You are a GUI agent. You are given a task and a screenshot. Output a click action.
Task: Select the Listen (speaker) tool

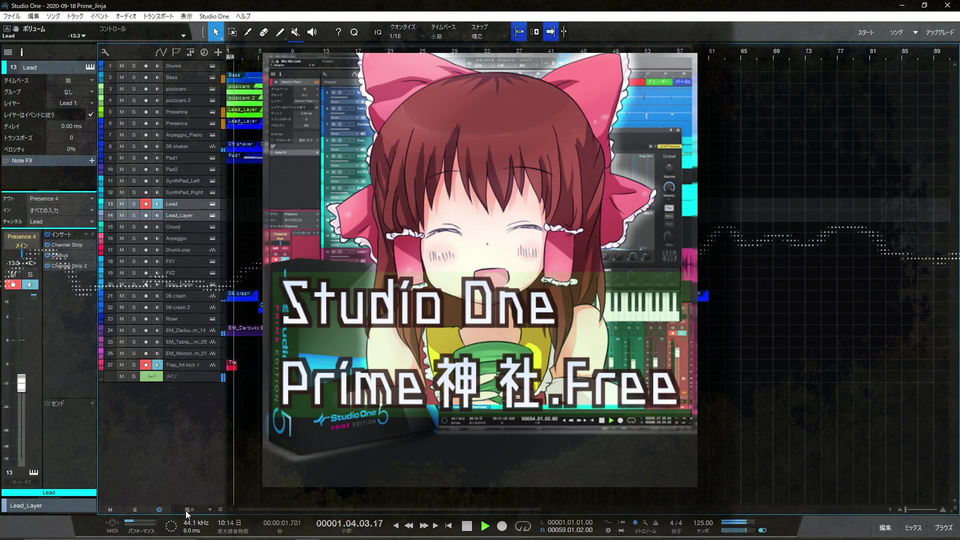pos(312,32)
